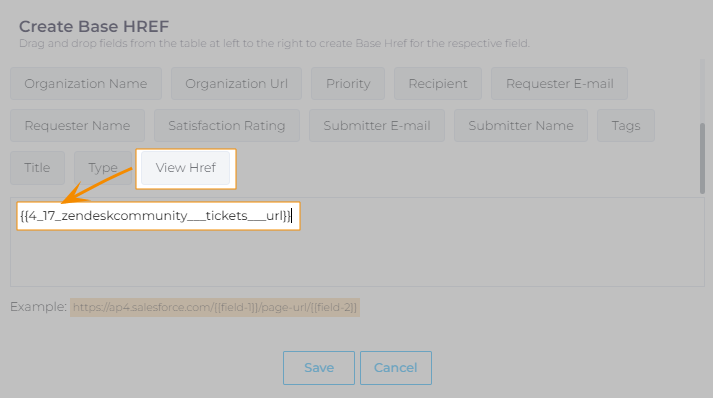Click the Create Base HREF heading

(x=94, y=26)
